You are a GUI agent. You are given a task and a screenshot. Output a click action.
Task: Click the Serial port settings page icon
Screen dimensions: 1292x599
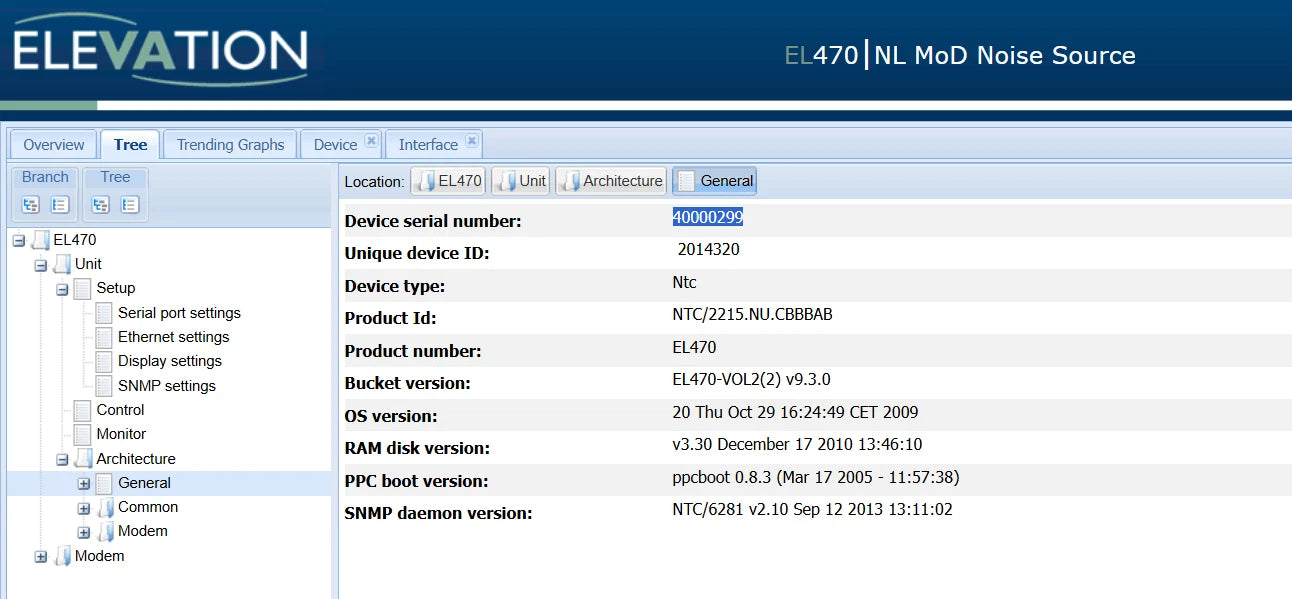pyautogui.click(x=104, y=313)
